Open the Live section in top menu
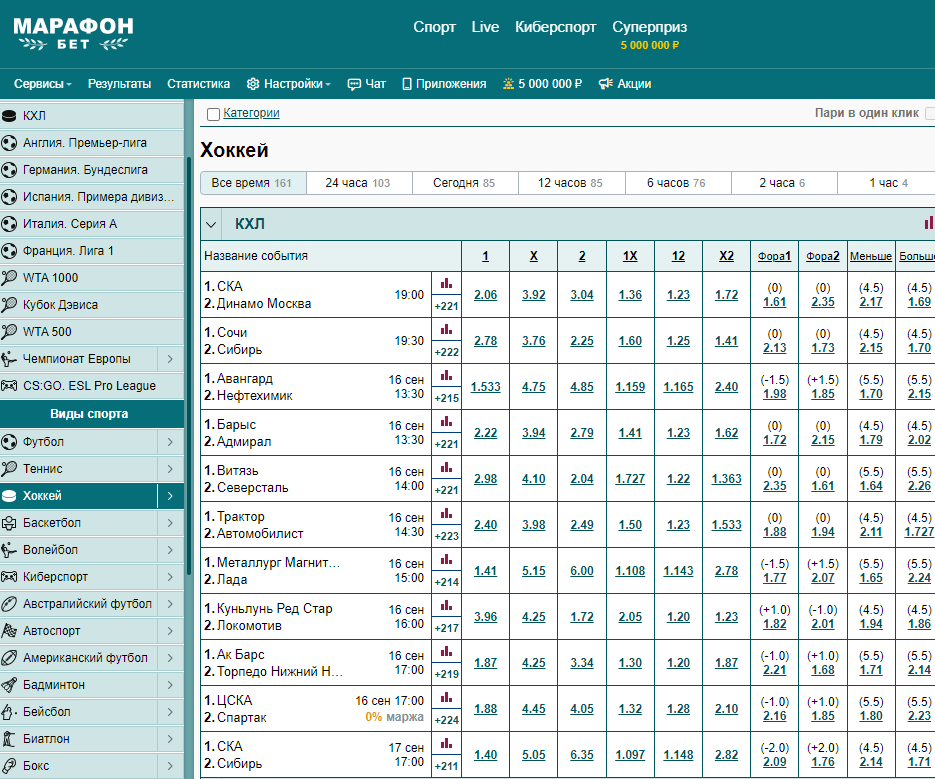This screenshot has height=779, width=935. (485, 27)
